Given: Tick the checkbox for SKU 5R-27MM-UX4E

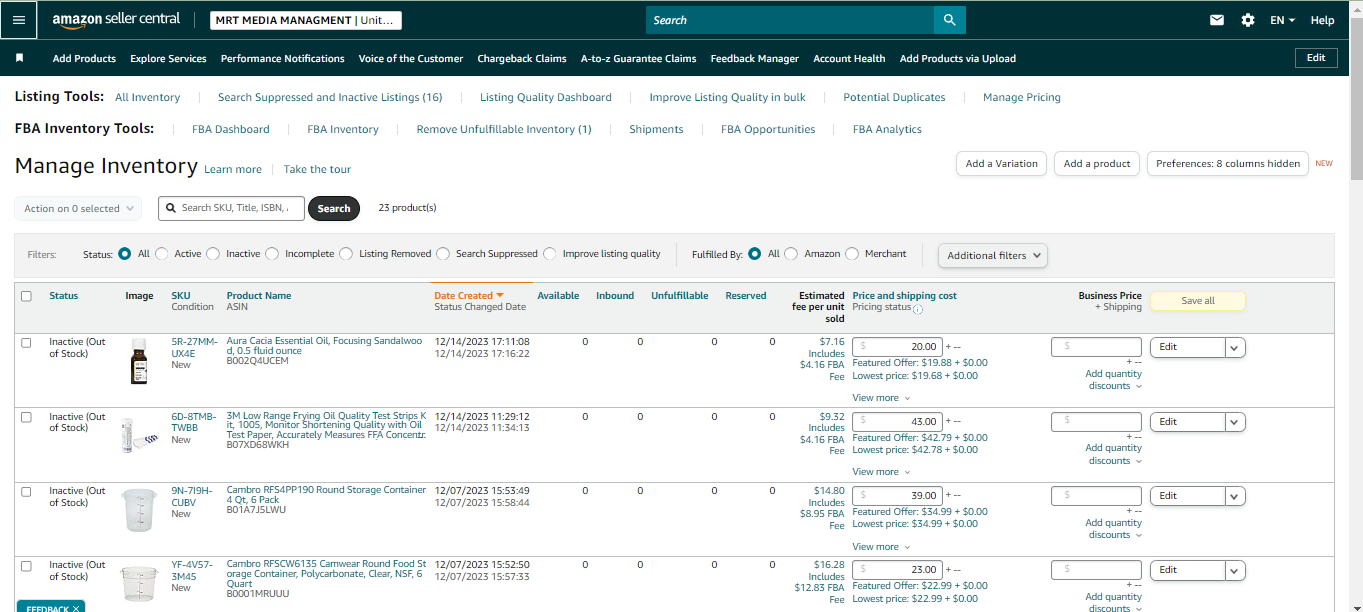Looking at the screenshot, I should (x=26, y=342).
